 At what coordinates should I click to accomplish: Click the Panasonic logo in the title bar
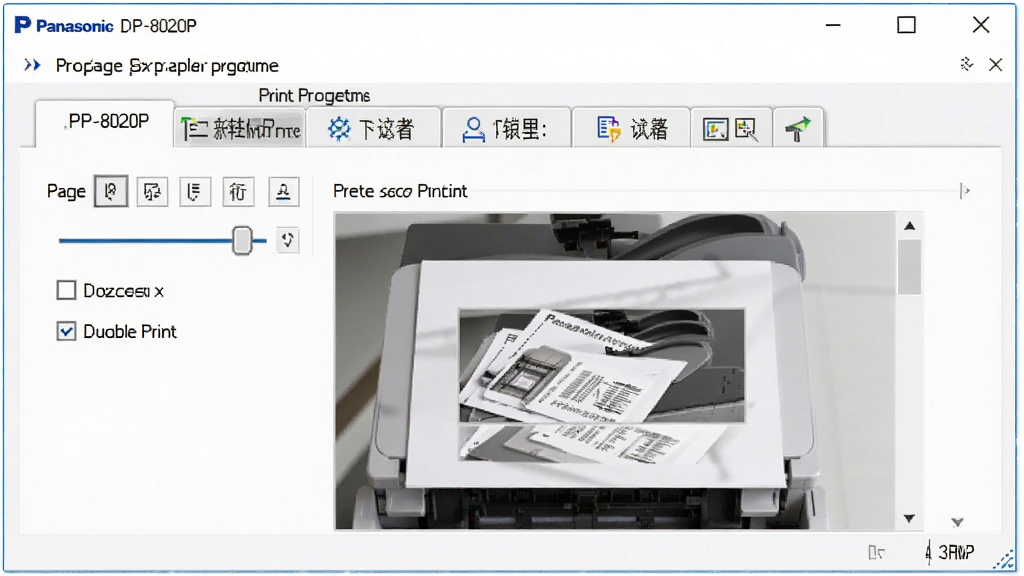[x=63, y=25]
